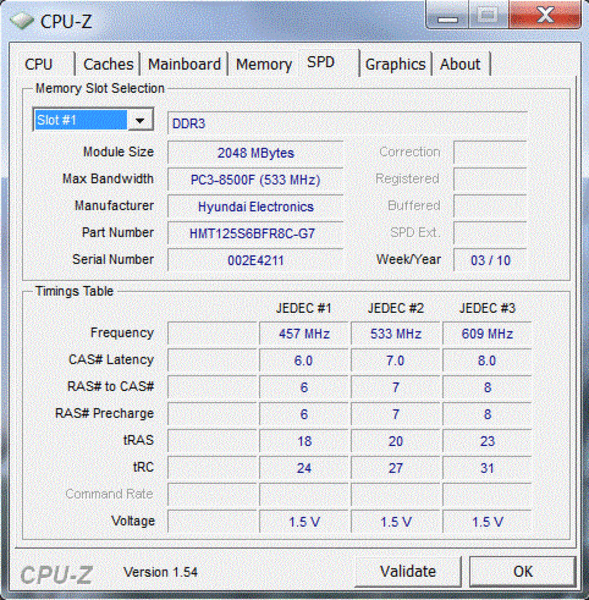The width and height of the screenshot is (589, 600).
Task: Click the Validate button
Action: 408,571
